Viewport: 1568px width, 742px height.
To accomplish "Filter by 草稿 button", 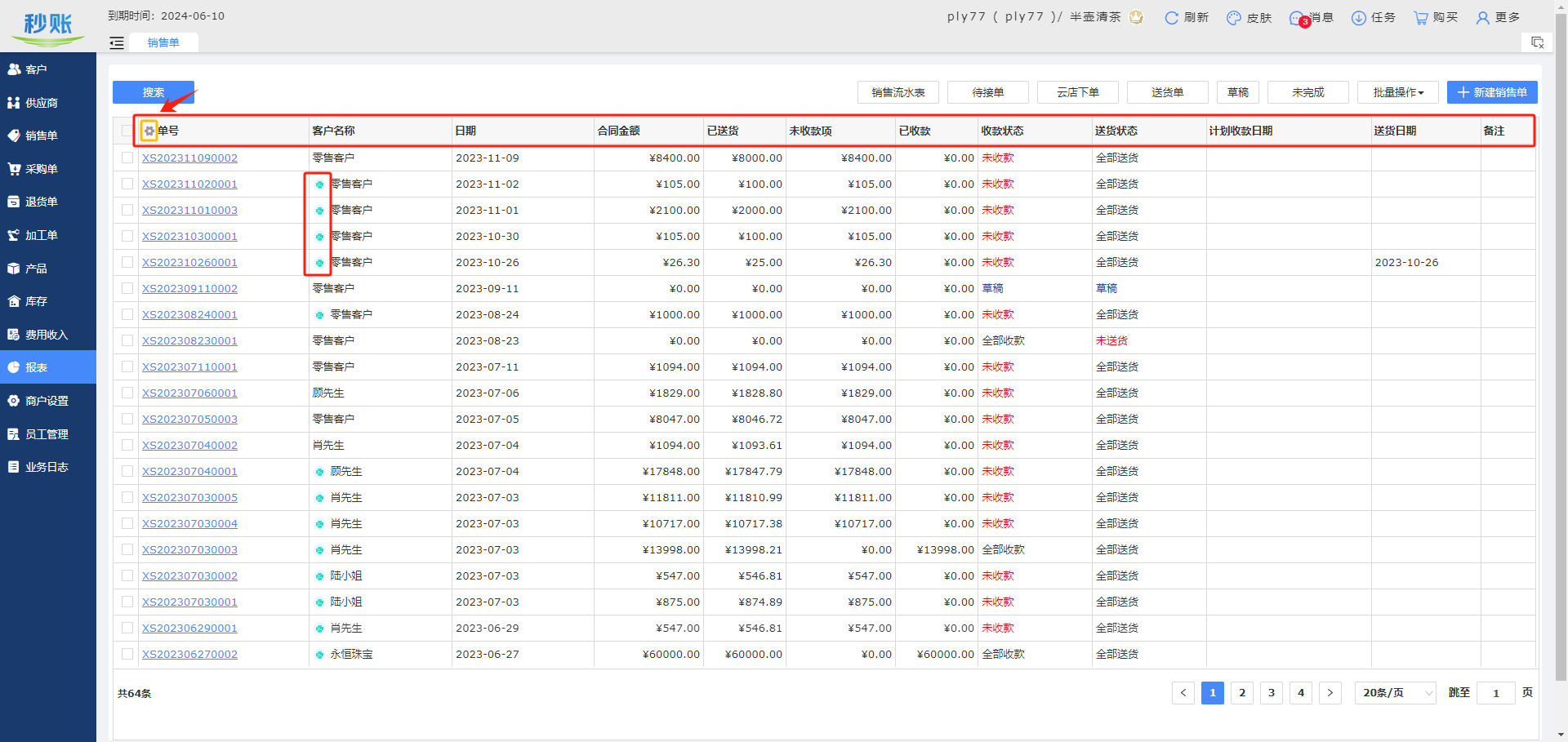I will click(1238, 92).
